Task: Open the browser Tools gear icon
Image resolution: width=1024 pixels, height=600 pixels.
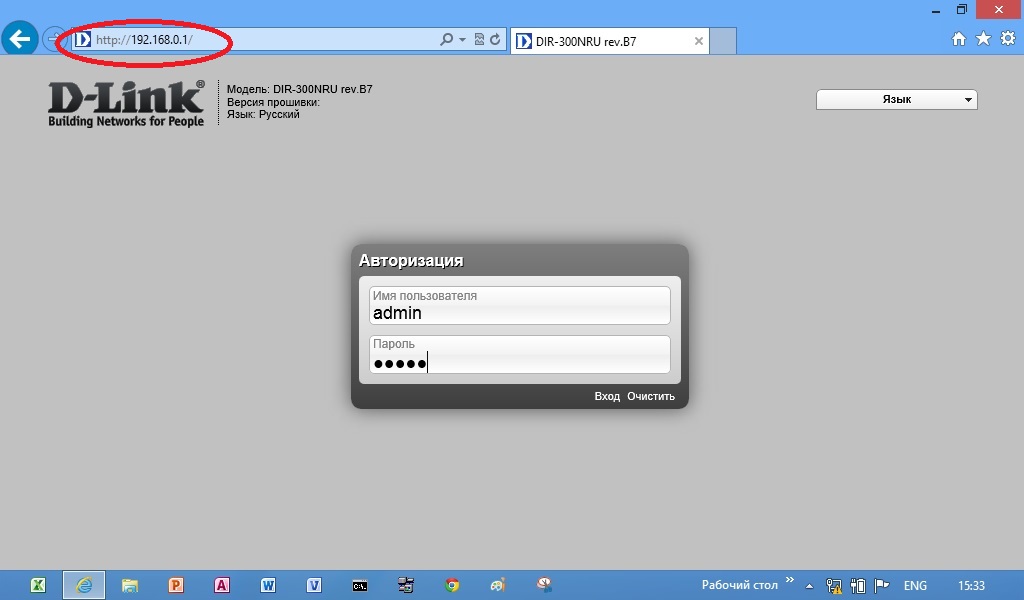Action: point(1007,39)
